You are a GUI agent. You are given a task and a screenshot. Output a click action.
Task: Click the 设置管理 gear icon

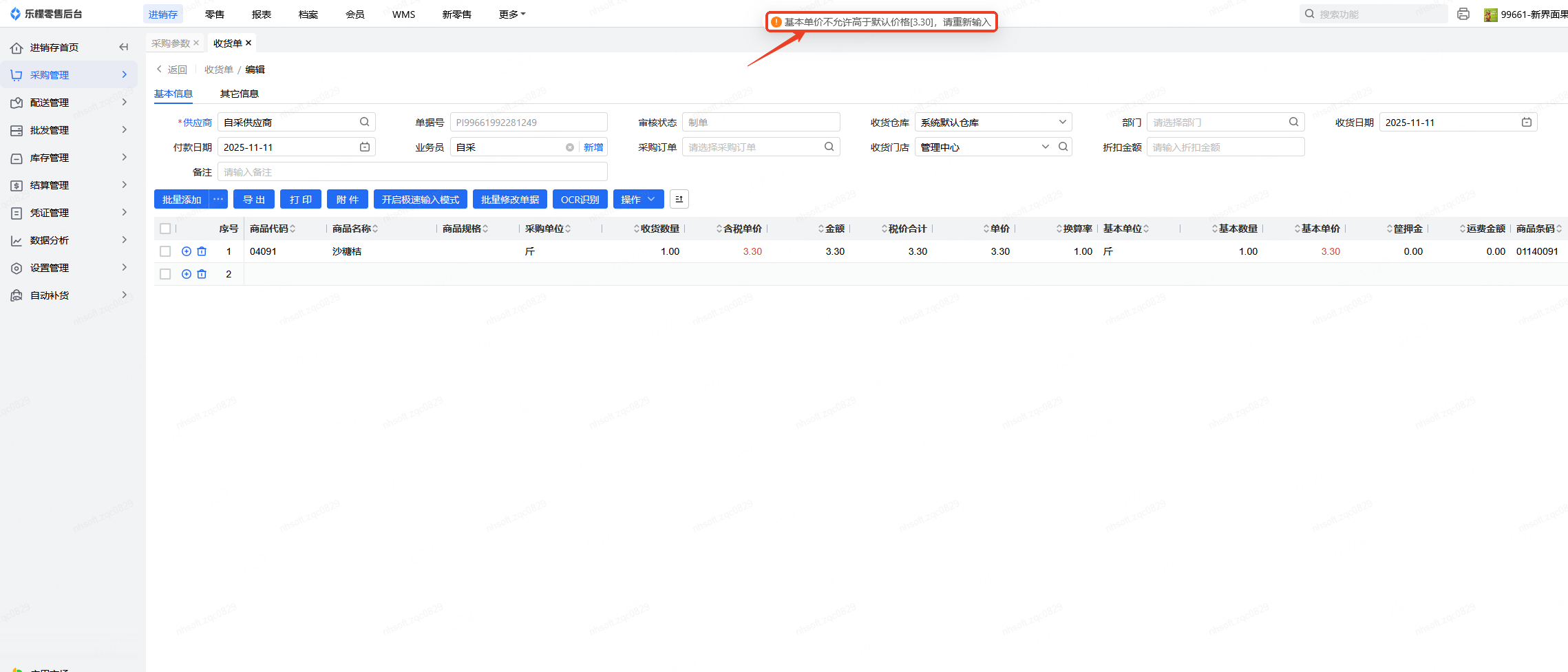(17, 268)
